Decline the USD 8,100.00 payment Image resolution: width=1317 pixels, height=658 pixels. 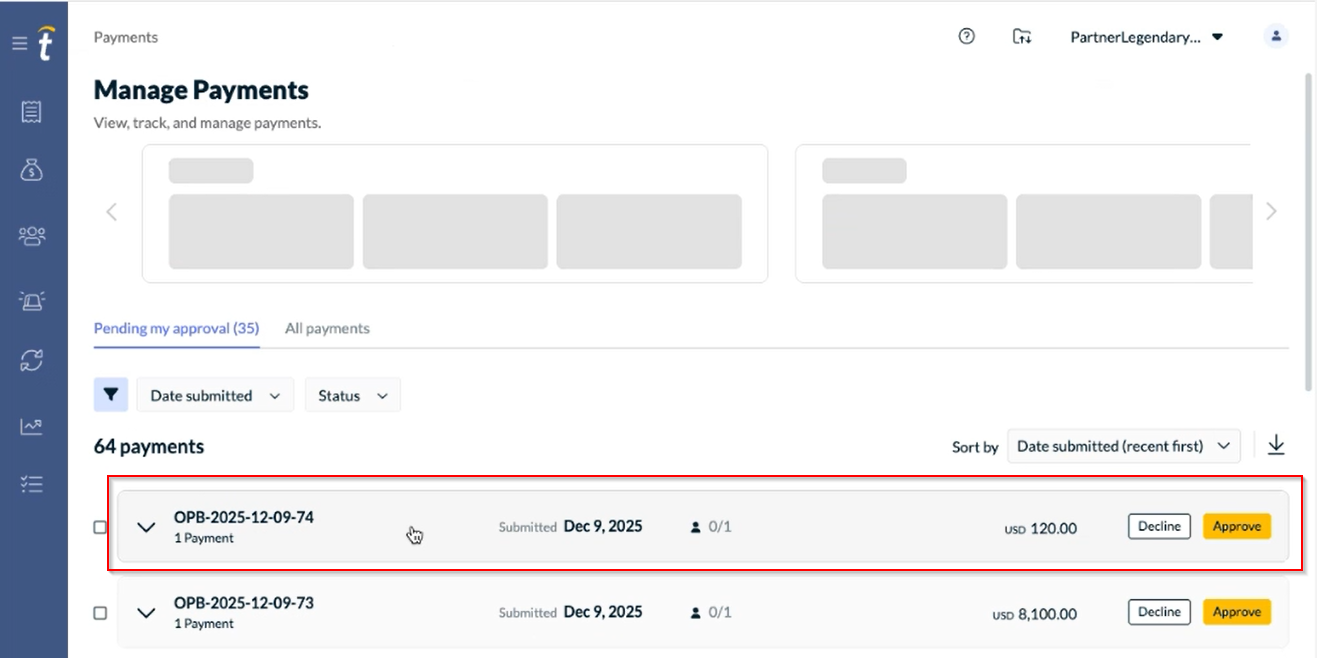pos(1159,612)
